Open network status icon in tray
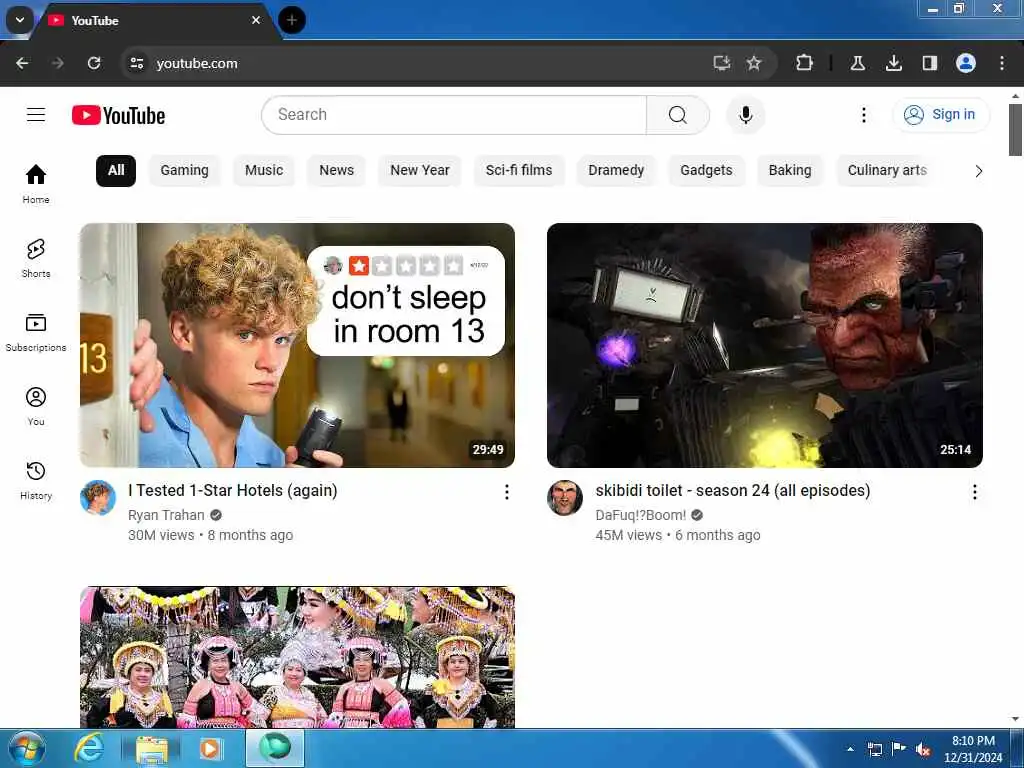The image size is (1024, 768). [x=874, y=749]
